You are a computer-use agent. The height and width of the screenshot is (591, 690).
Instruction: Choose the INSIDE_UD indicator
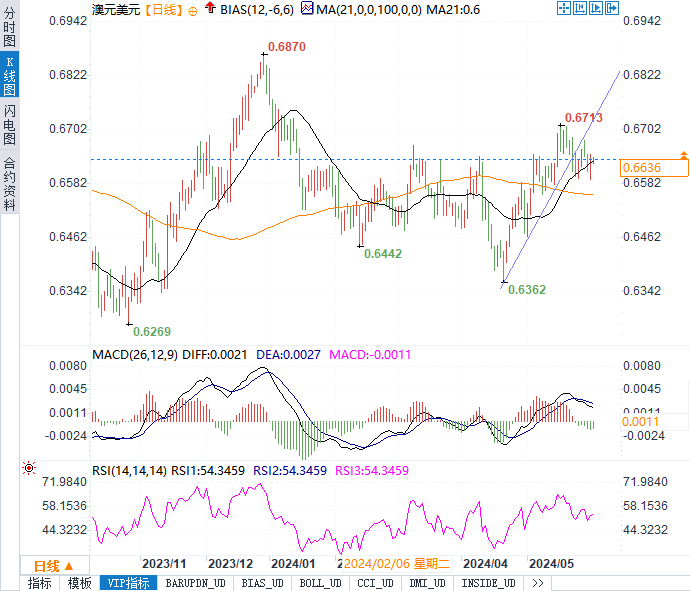pos(488,583)
